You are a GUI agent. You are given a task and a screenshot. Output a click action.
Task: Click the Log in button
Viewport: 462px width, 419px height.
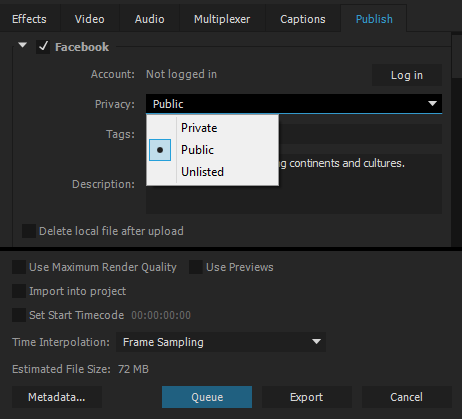[x=407, y=75]
